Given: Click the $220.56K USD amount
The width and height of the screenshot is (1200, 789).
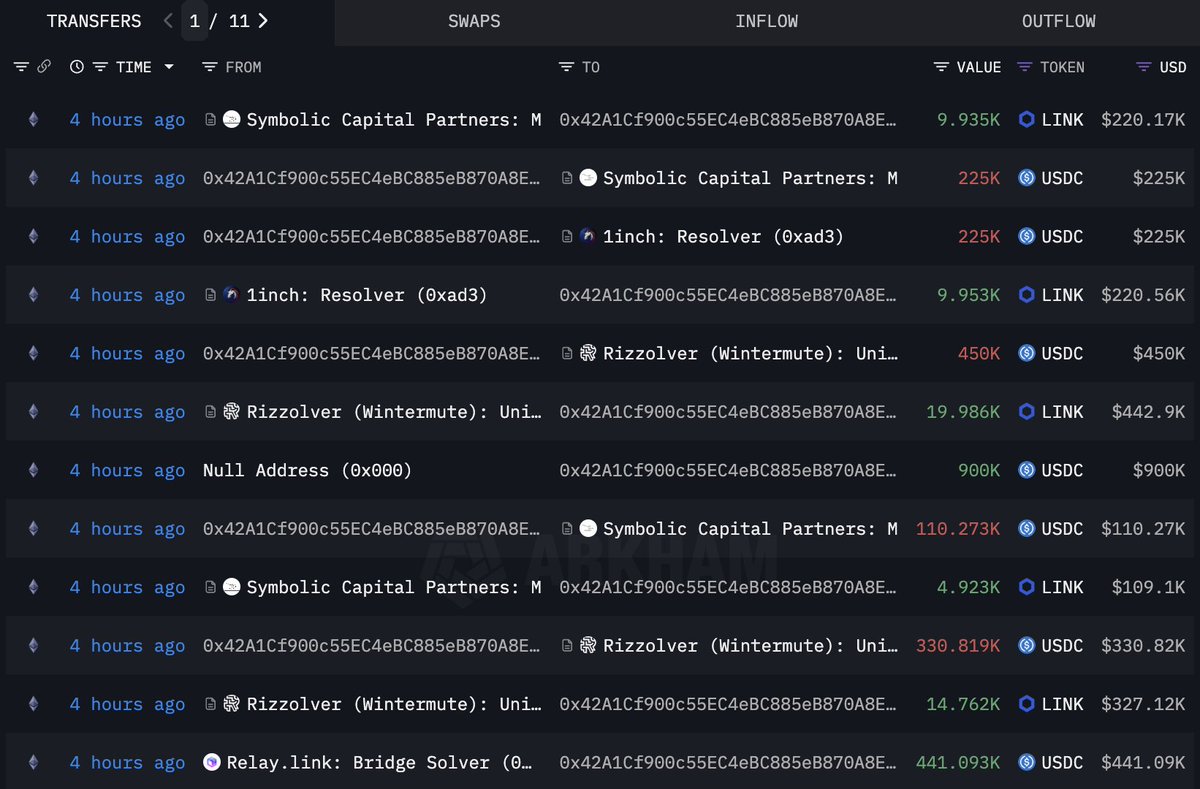Looking at the screenshot, I should (1144, 295).
